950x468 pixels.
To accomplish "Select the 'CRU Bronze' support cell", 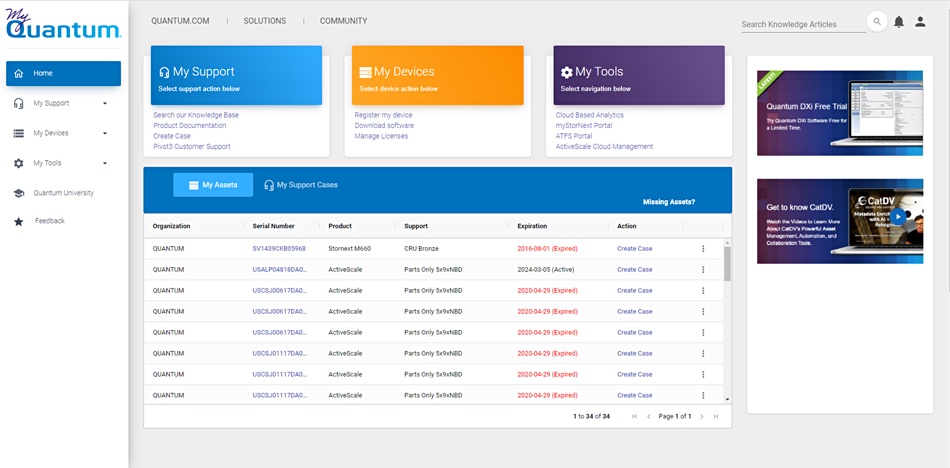I will [x=422, y=249].
